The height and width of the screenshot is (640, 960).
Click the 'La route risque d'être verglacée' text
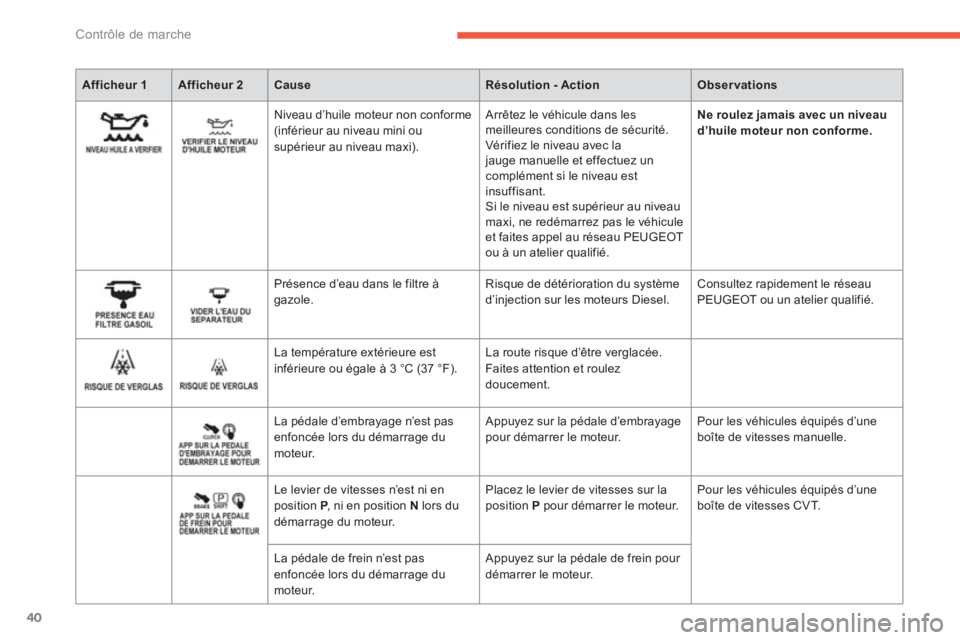(x=574, y=353)
